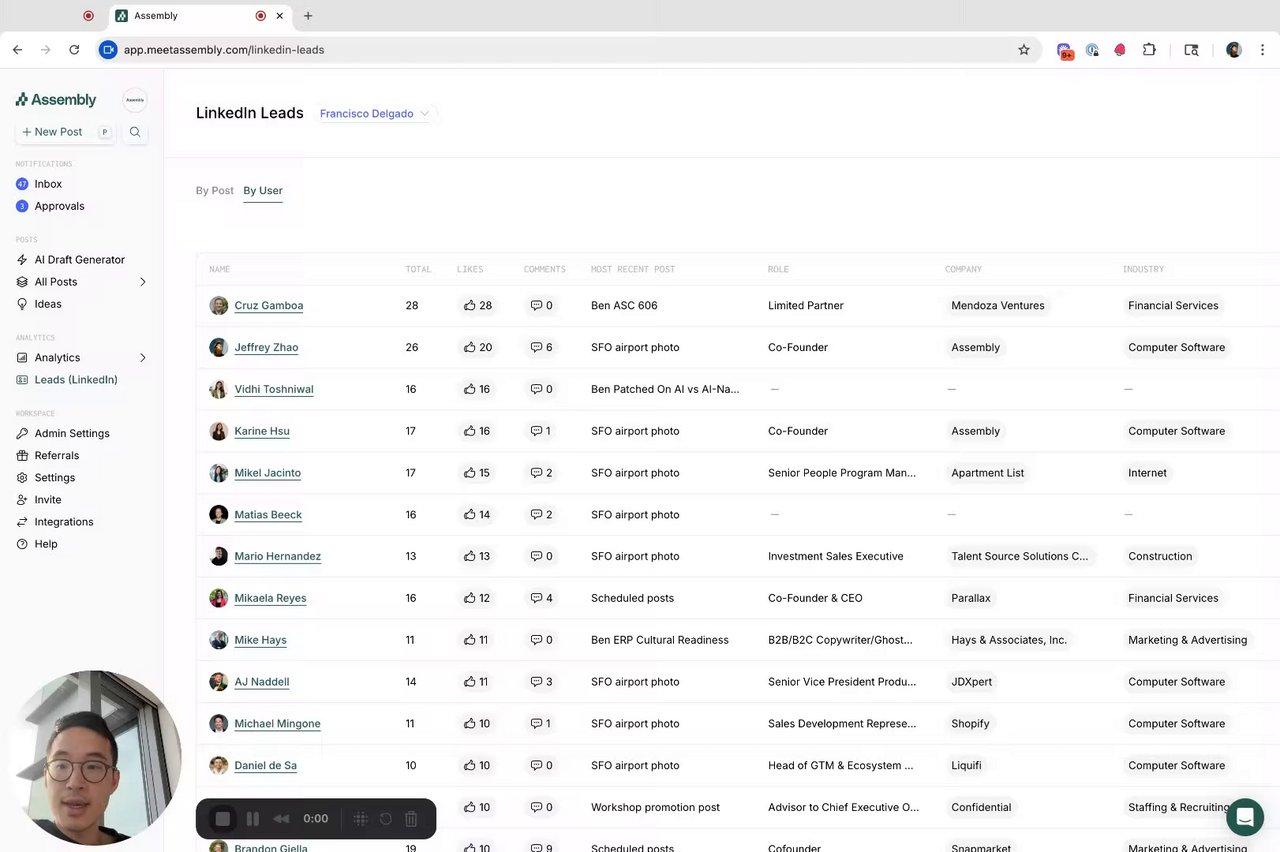Viewport: 1280px width, 852px height.
Task: Click the Help question-mark icon
Action: click(23, 544)
